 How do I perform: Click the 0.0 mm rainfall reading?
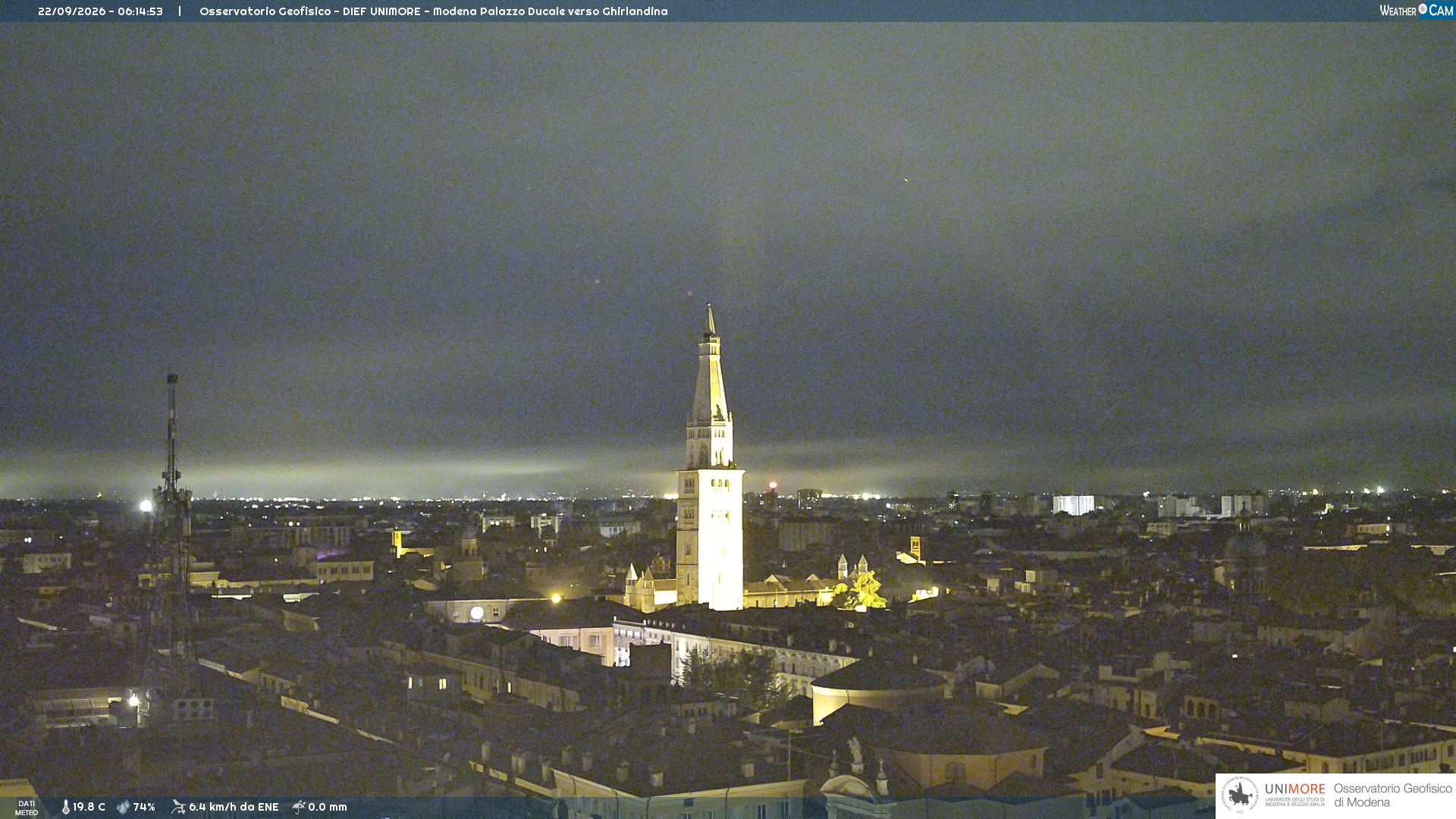click(x=328, y=807)
